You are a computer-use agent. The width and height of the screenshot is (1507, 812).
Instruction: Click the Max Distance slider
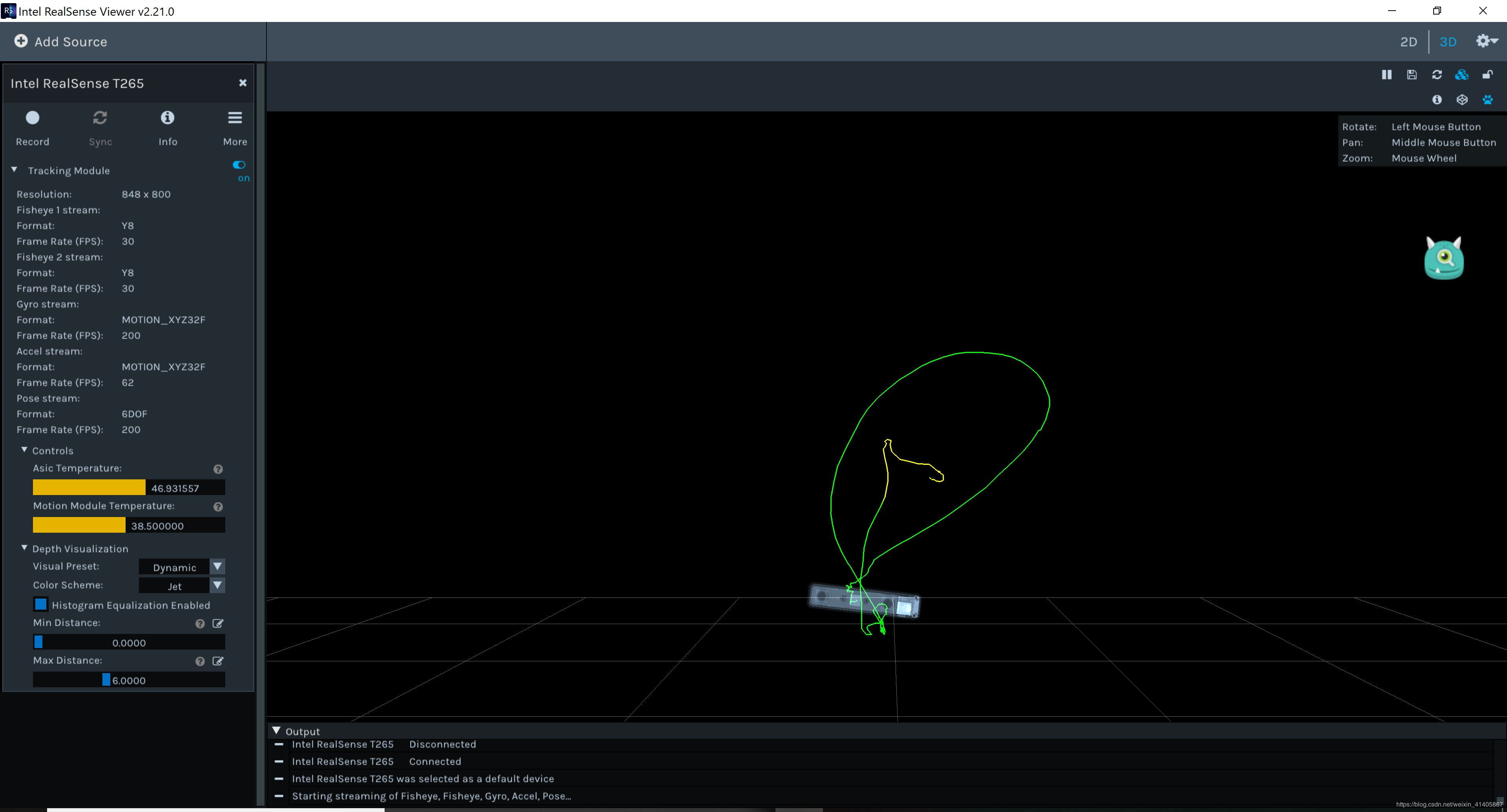click(x=129, y=680)
